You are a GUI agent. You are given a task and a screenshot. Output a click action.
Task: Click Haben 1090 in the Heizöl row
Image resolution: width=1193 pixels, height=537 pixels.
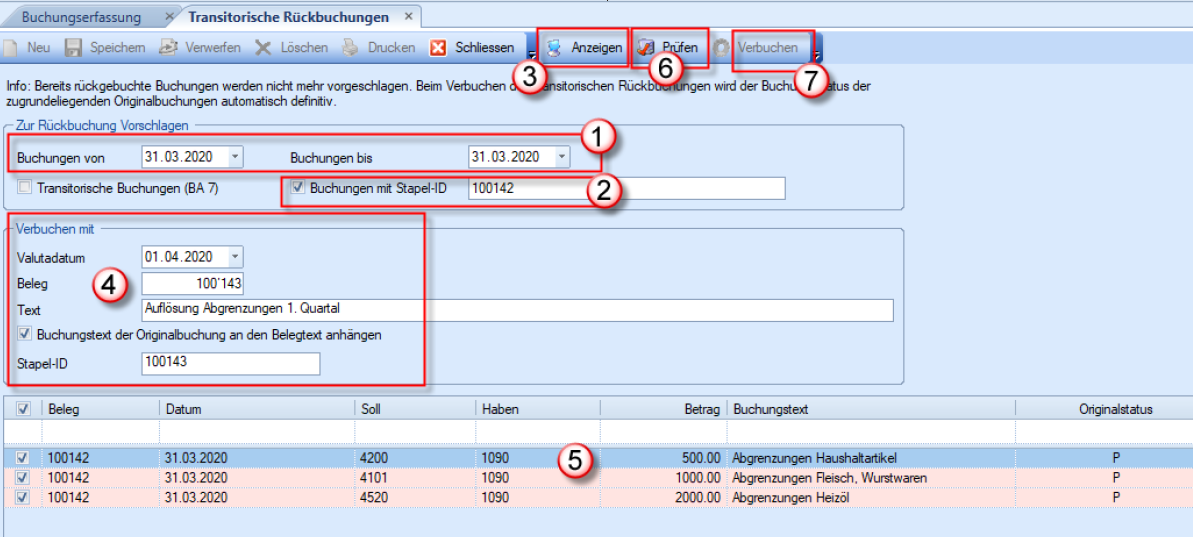click(495, 497)
